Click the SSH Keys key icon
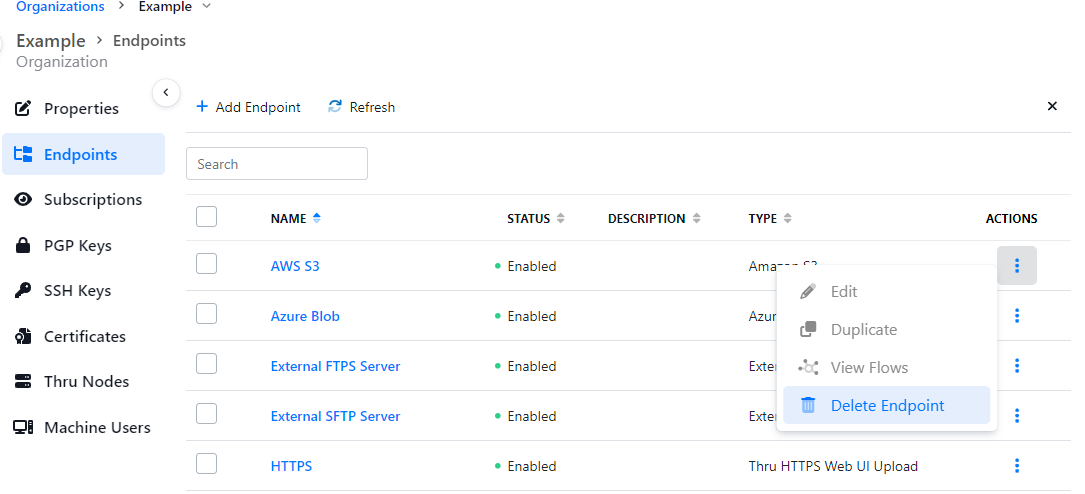The height and width of the screenshot is (494, 1085). click(x=23, y=291)
